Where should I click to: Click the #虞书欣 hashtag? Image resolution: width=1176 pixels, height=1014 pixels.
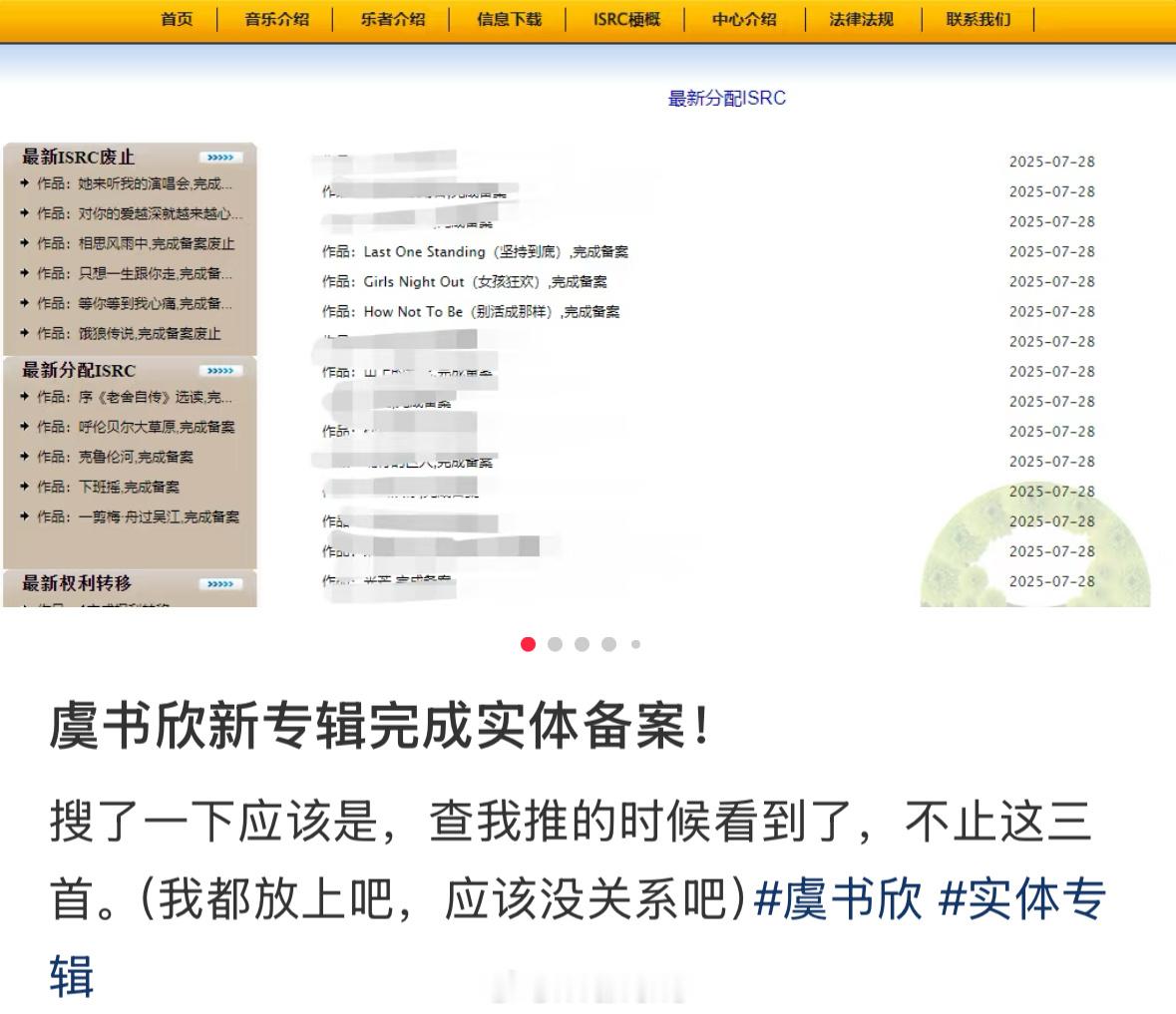(x=838, y=899)
